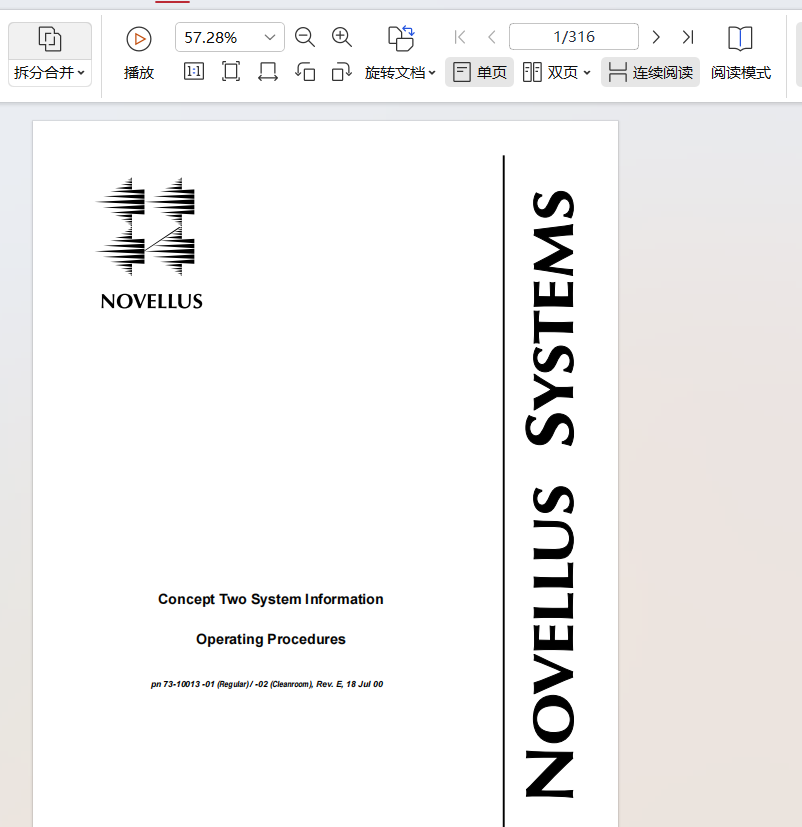Viewport: 802px width, 827px height.
Task: Fit the whole page in view
Action: (x=231, y=72)
